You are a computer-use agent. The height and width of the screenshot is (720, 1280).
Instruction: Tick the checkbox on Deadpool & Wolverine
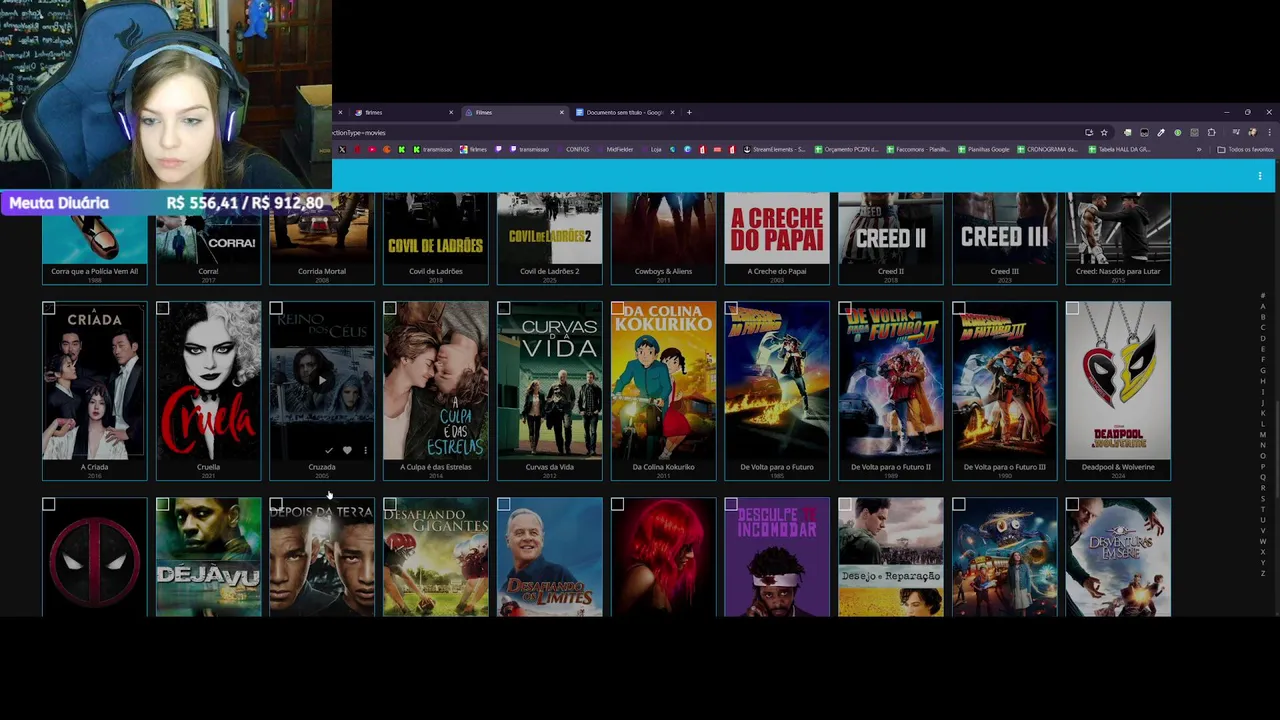click(1072, 308)
